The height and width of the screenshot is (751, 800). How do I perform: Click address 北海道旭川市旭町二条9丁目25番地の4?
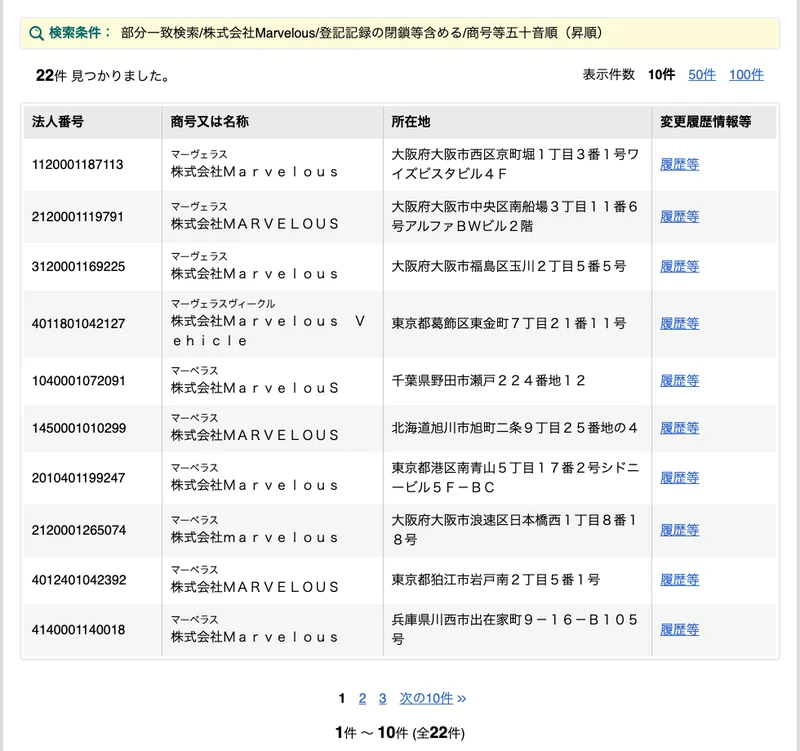(514, 428)
